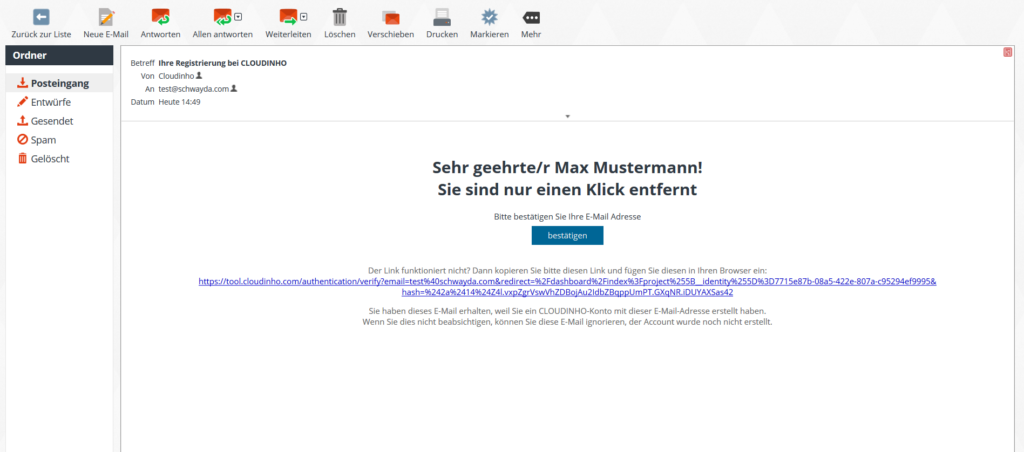This screenshot has height=452, width=1024.
Task: Click recipient address test@schwayda.com
Action: [193, 89]
